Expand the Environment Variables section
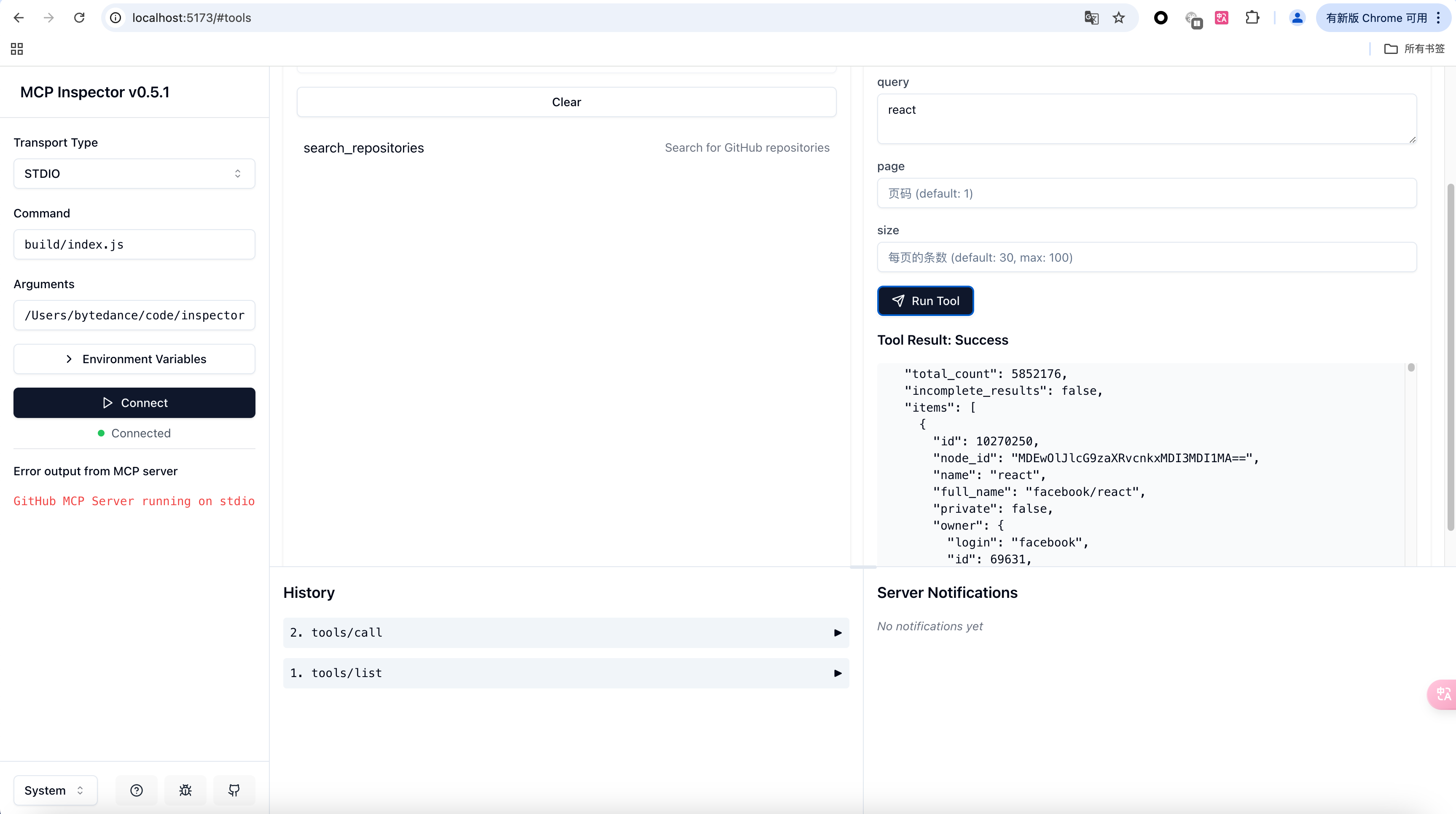The width and height of the screenshot is (1456, 814). (134, 359)
